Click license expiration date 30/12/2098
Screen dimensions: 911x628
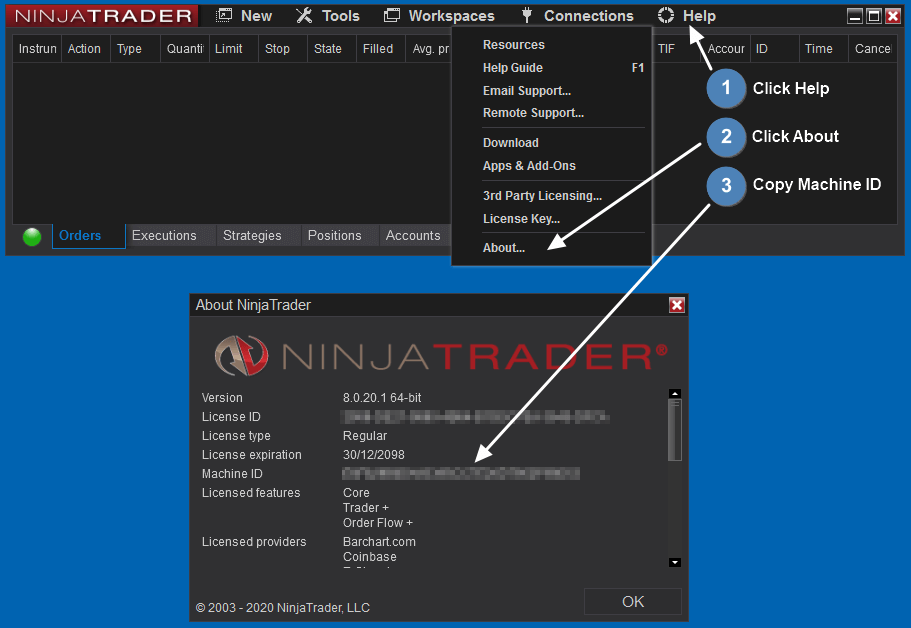coord(374,455)
